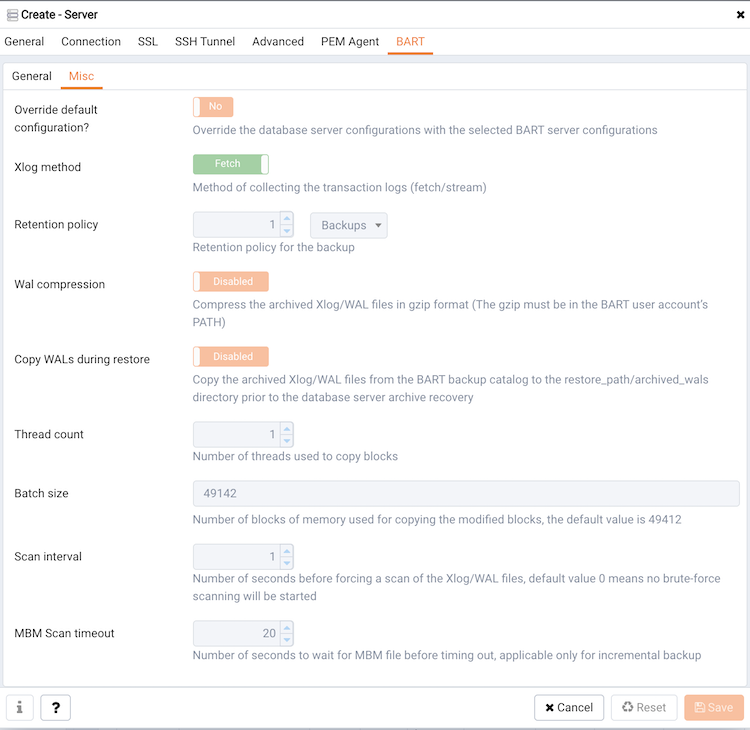Click the Save button

coord(714,707)
